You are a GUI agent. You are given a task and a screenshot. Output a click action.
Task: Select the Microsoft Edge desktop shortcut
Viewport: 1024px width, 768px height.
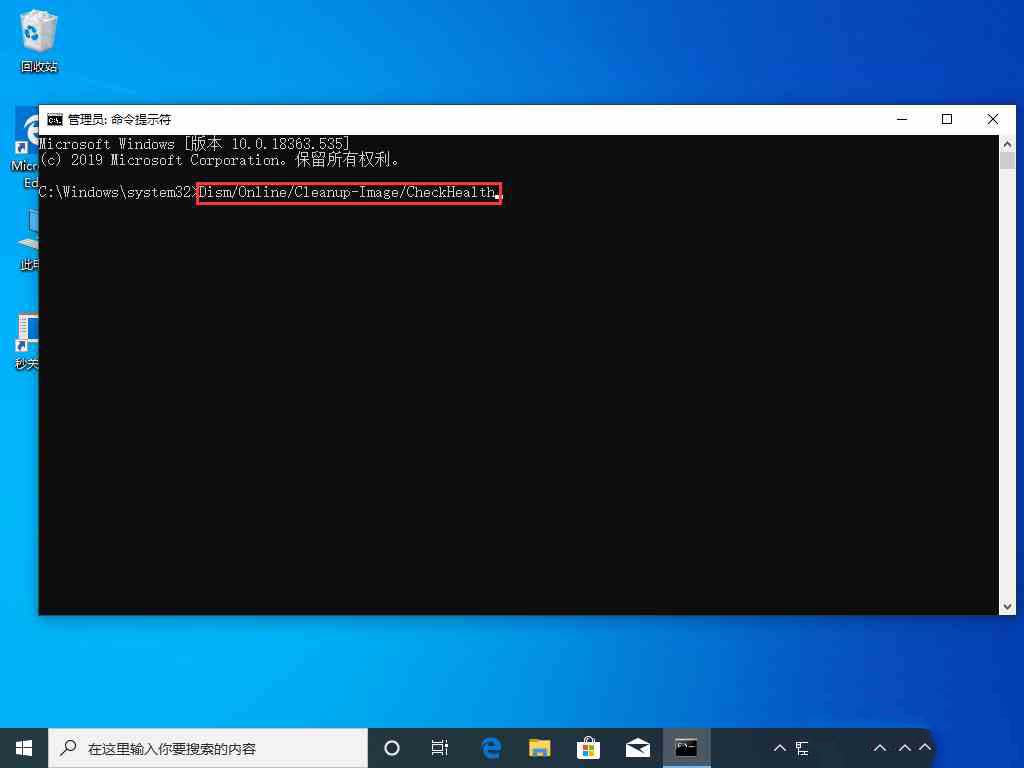coord(26,147)
